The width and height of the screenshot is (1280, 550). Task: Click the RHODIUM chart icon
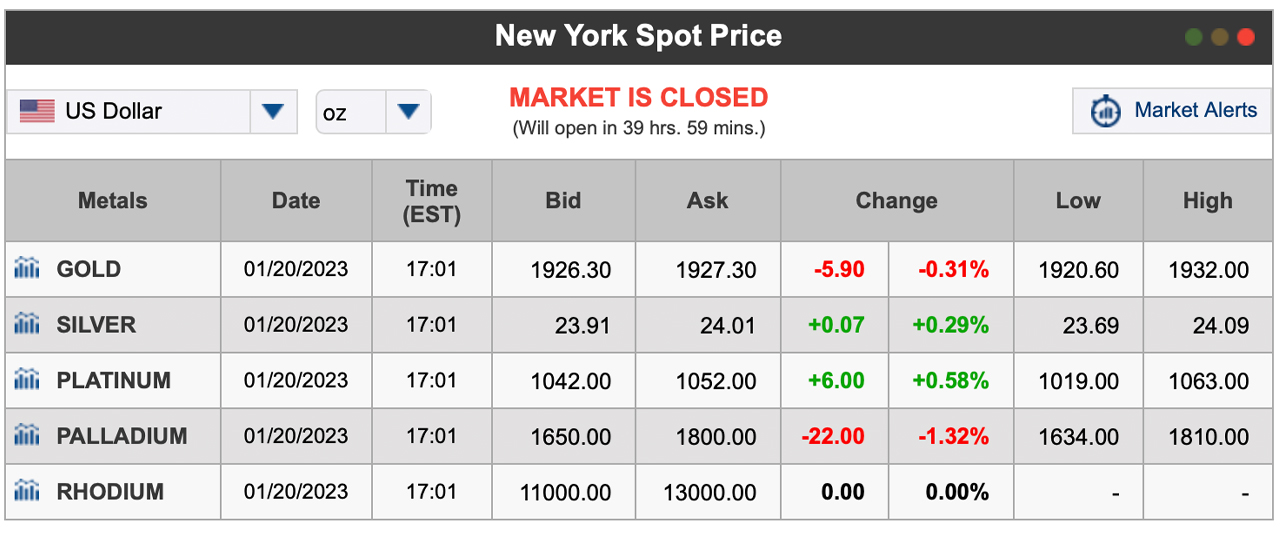27,492
